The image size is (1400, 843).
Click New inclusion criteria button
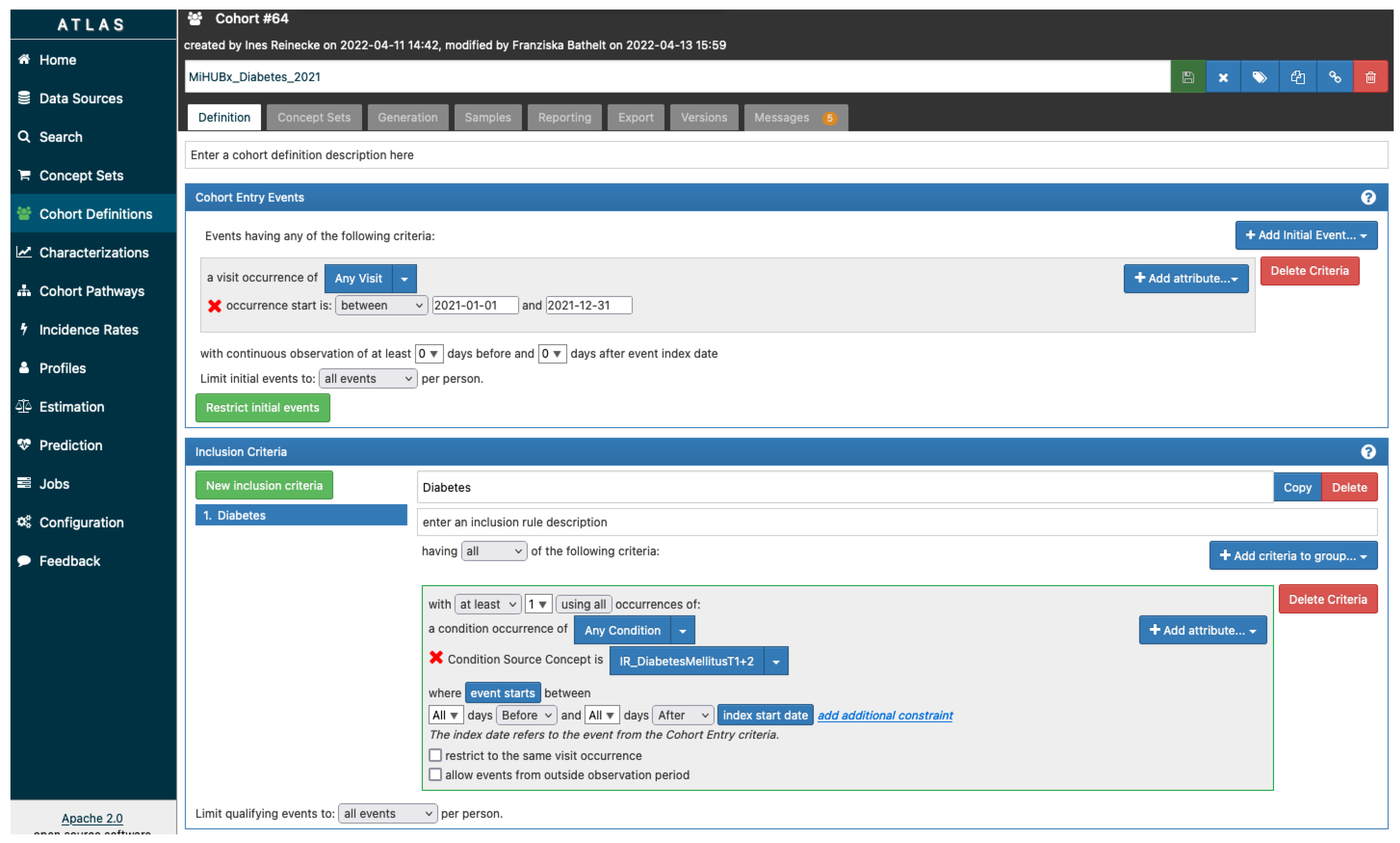point(264,485)
